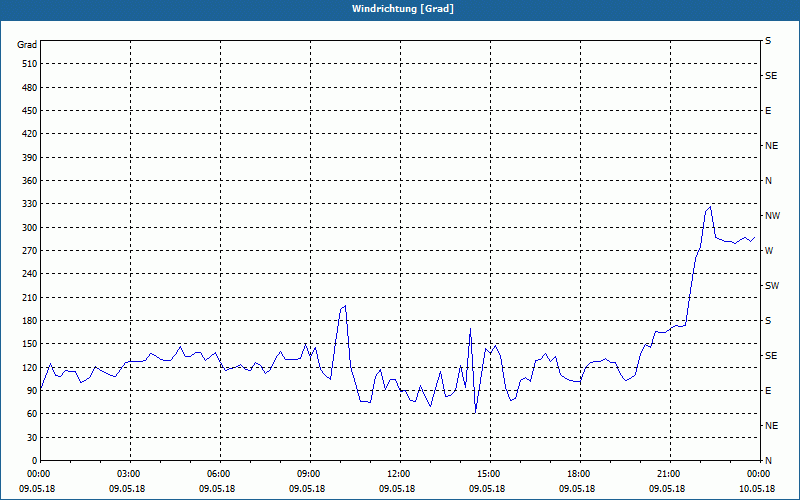Screen dimensions: 800x500
Task: Click the 450 degree axis label
Action: coord(30,111)
